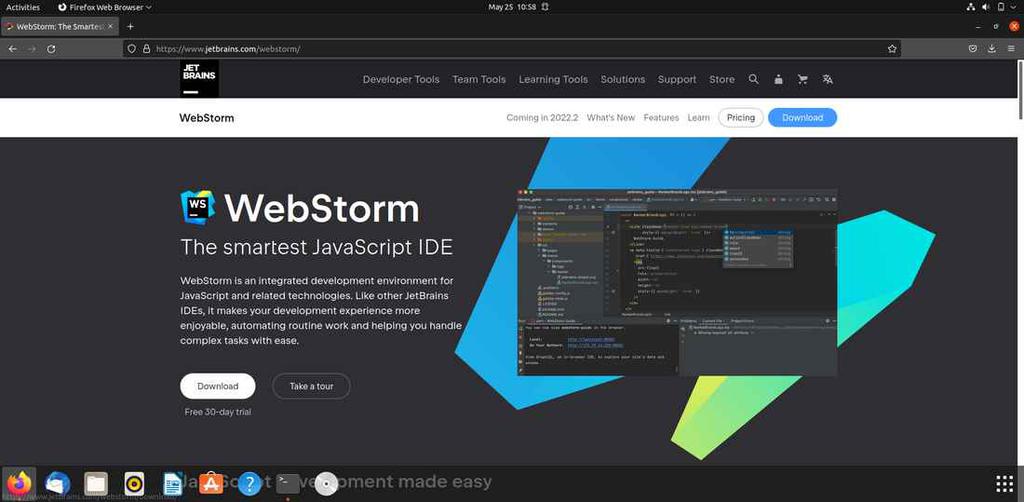Screen dimensions: 1024x502
Task: Click the site padlock security icon
Action: 146,49
